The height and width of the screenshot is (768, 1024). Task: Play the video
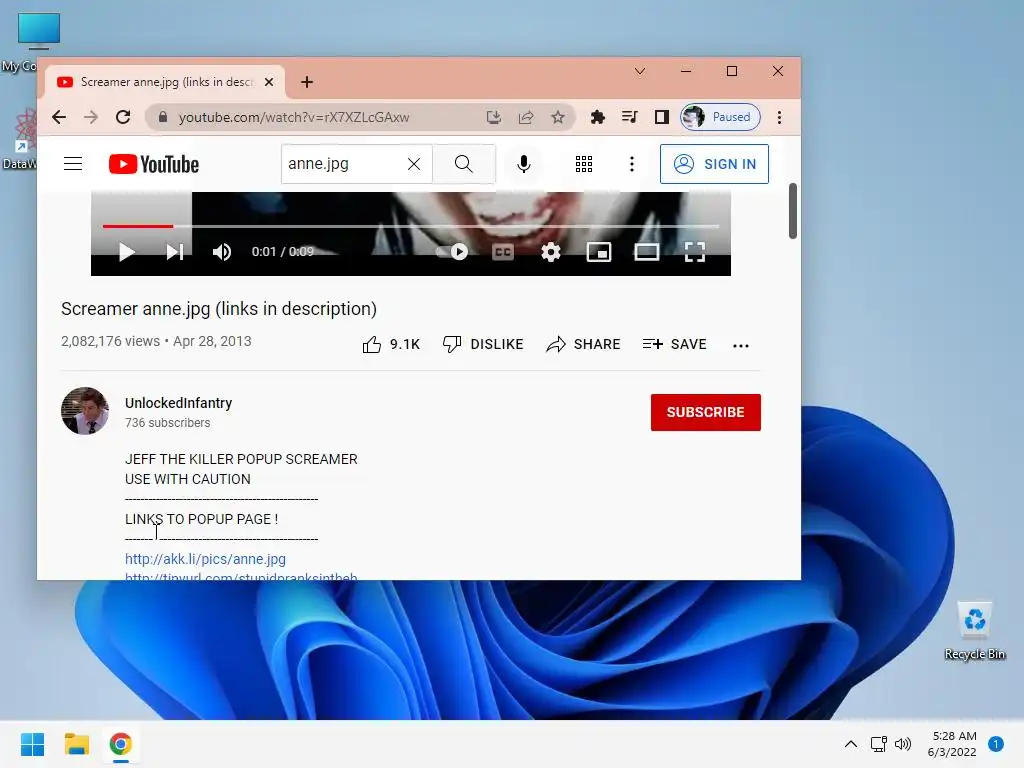pos(127,252)
